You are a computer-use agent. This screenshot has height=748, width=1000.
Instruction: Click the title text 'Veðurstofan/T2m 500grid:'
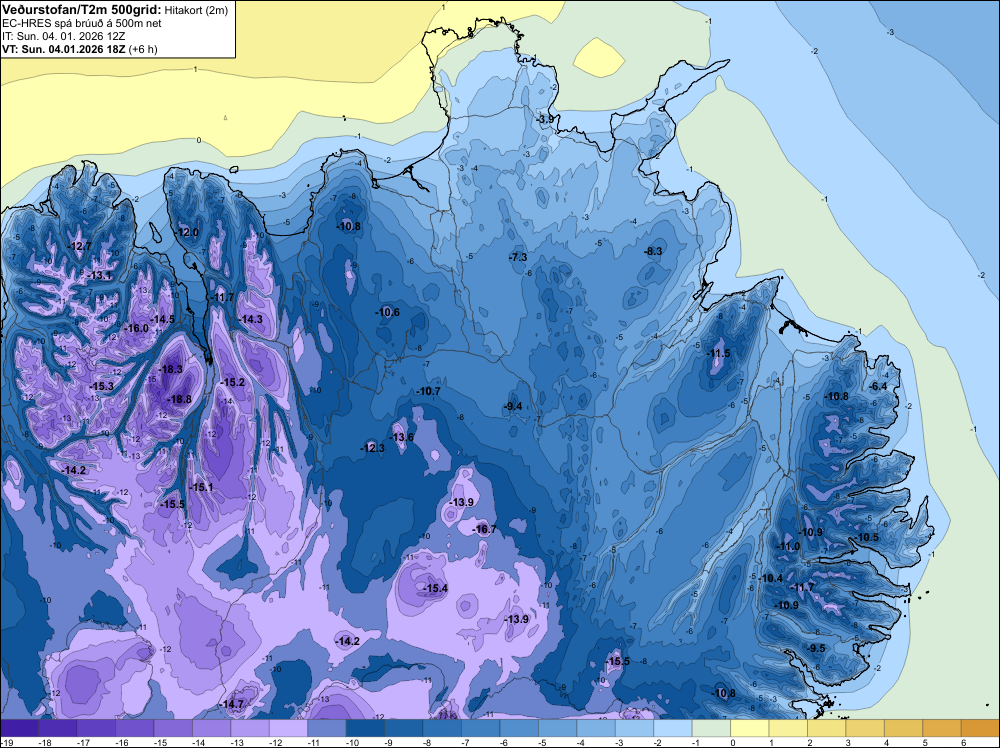81,10
